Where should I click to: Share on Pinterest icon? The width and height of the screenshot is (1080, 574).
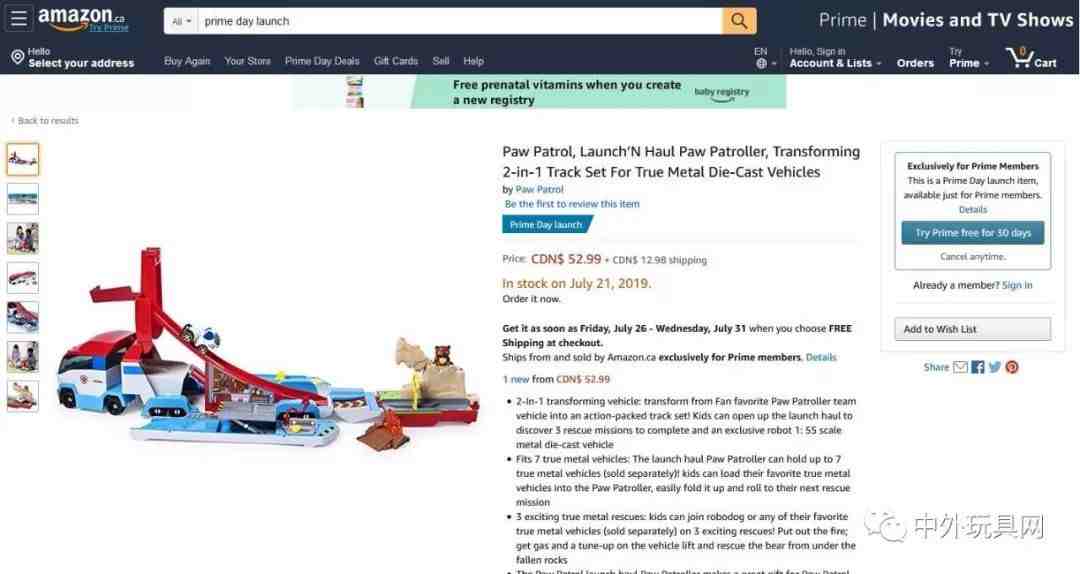[x=1012, y=367]
